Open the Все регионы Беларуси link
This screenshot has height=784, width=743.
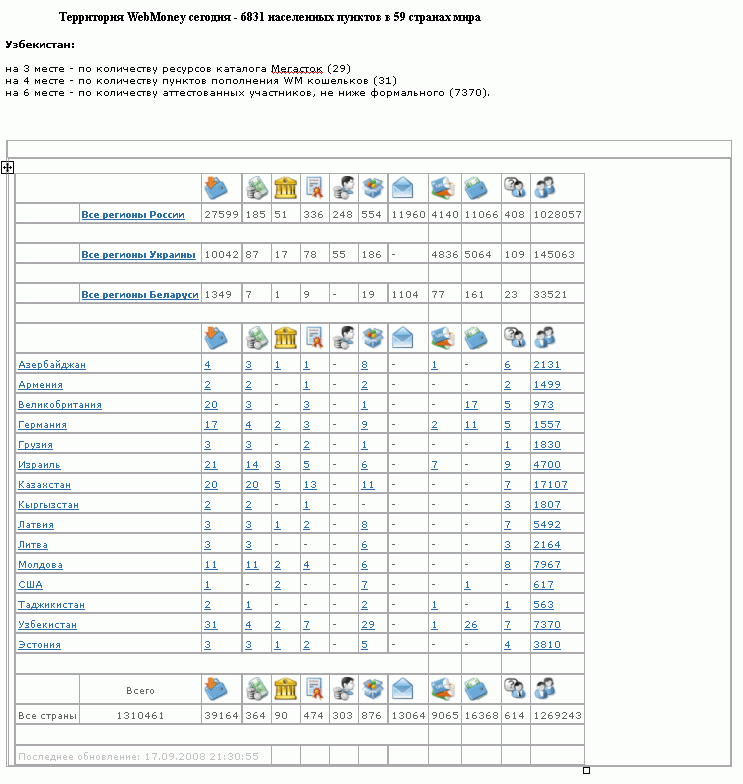[140, 294]
